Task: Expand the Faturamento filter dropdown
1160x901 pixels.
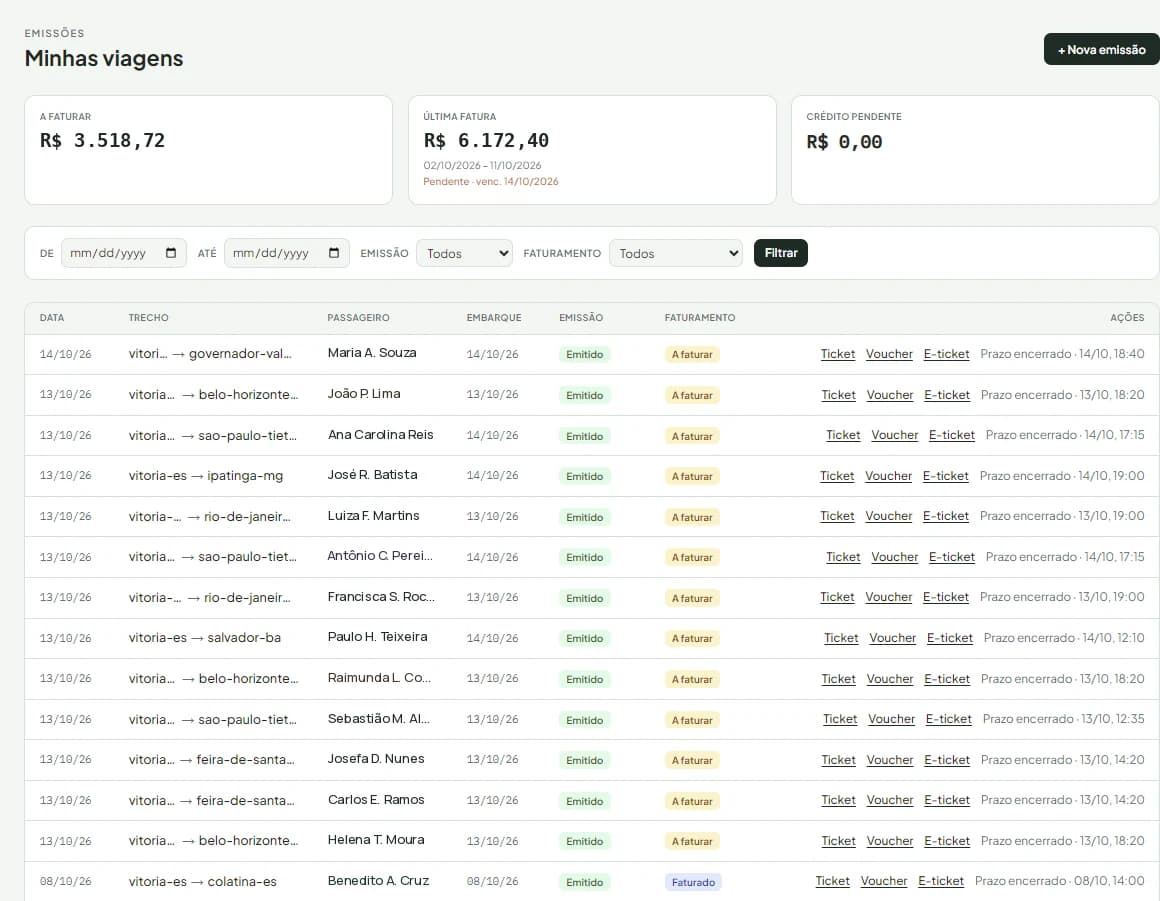Action: 675,253
